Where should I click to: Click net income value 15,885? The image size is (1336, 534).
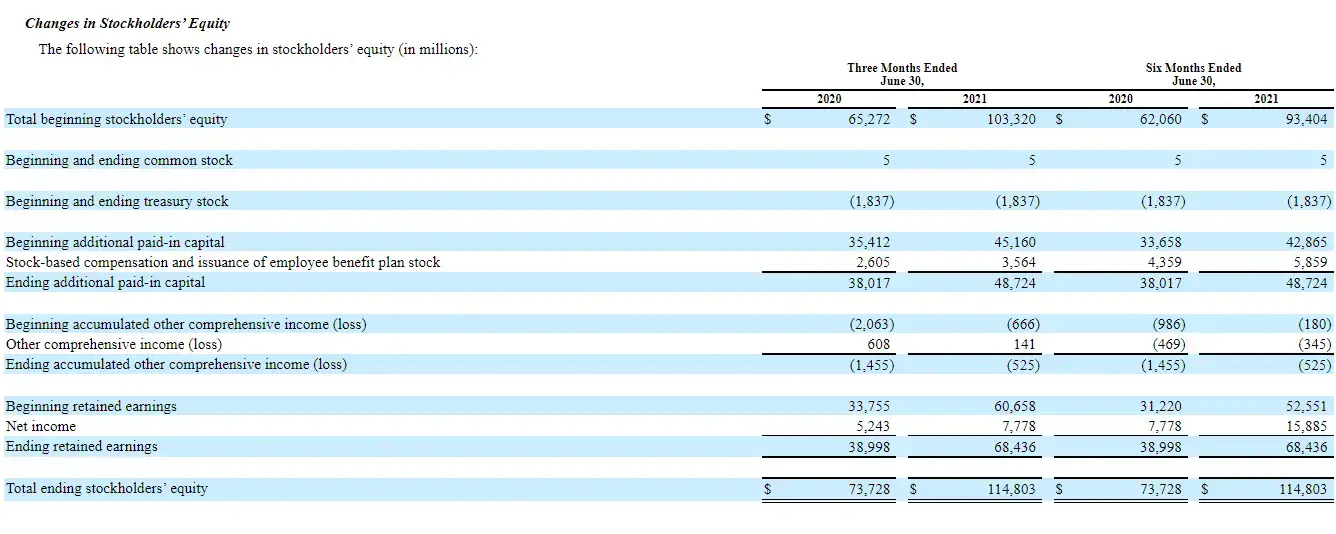(1307, 426)
